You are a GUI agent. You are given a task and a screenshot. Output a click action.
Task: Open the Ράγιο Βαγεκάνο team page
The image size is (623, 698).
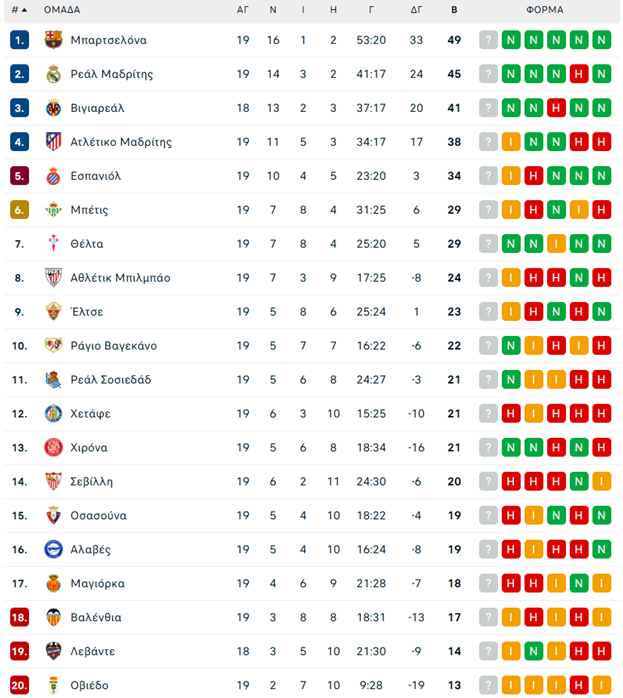click(x=113, y=346)
